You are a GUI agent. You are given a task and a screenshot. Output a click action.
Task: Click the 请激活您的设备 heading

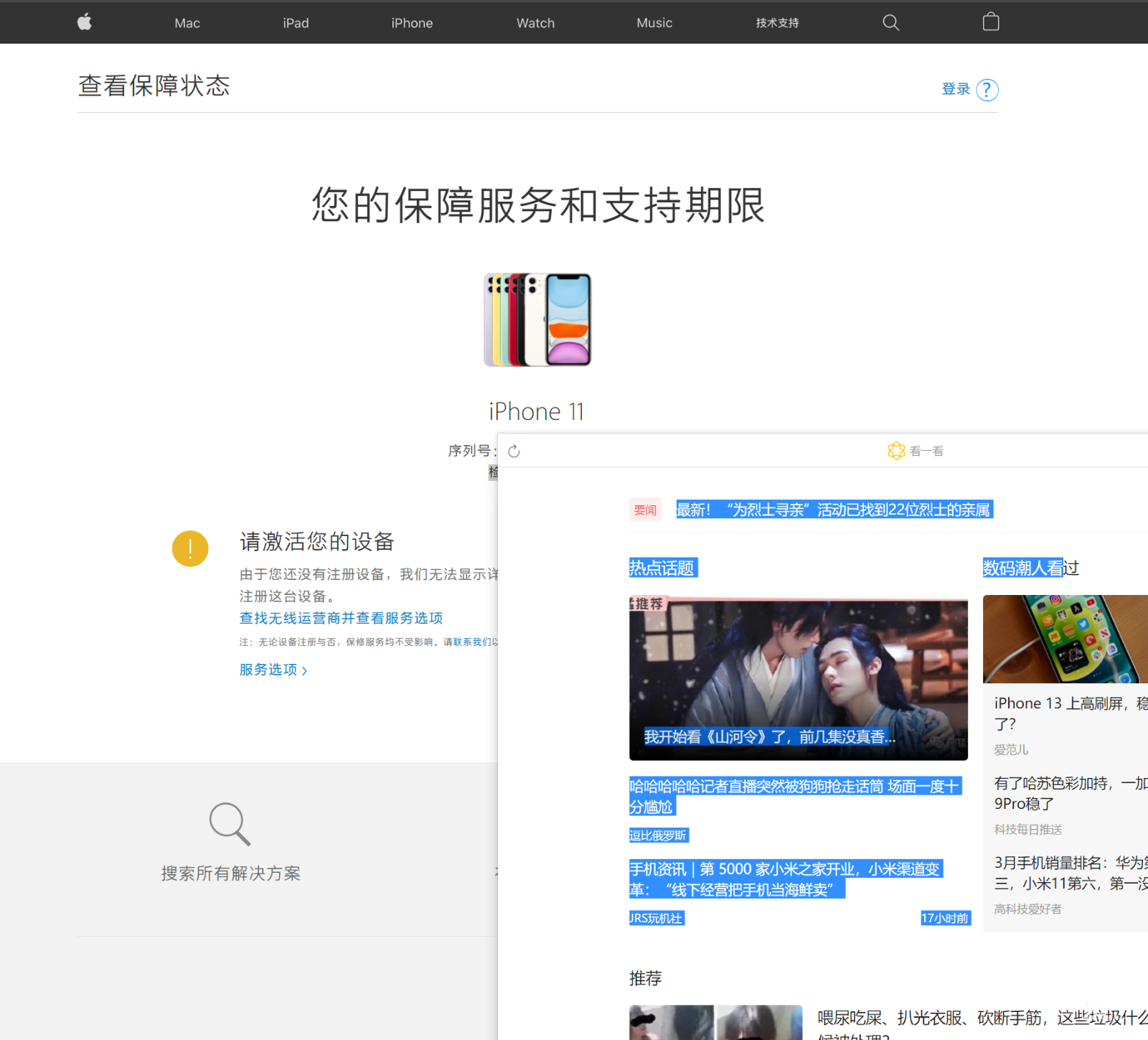[x=317, y=542]
